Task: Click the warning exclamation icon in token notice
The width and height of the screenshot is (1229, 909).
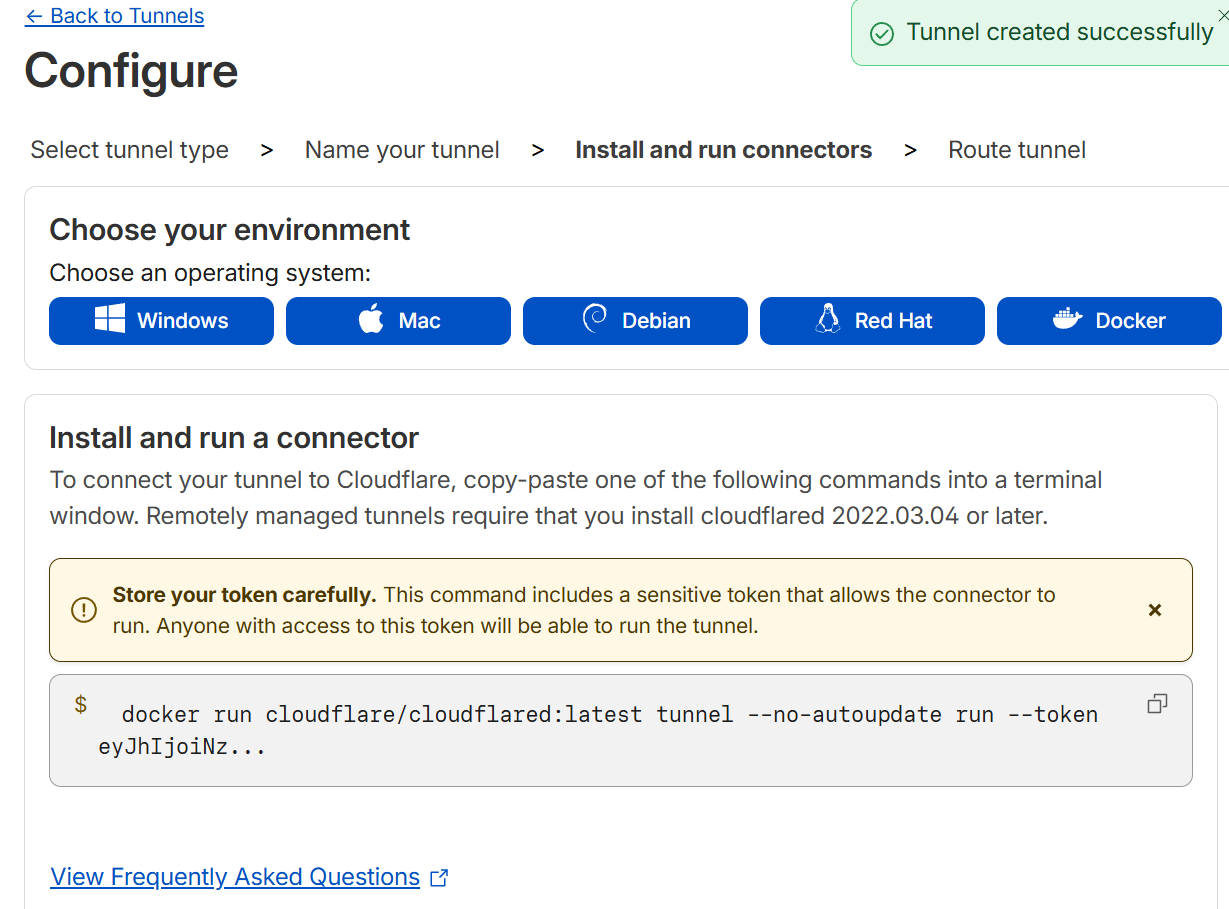Action: [x=84, y=609]
